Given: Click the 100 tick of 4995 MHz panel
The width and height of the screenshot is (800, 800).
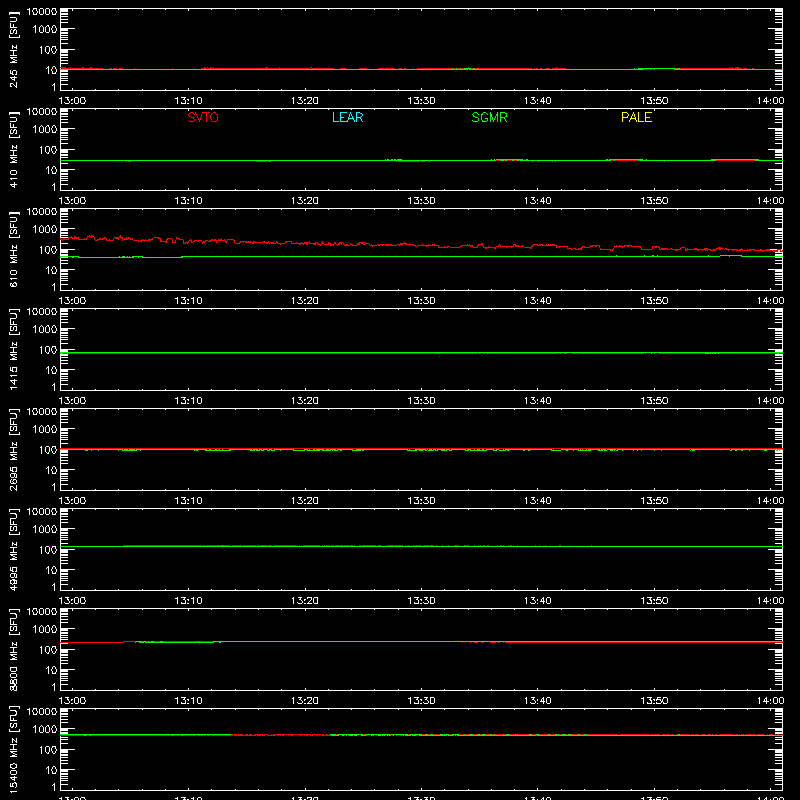Looking at the screenshot, I should pyautogui.click(x=48, y=550).
